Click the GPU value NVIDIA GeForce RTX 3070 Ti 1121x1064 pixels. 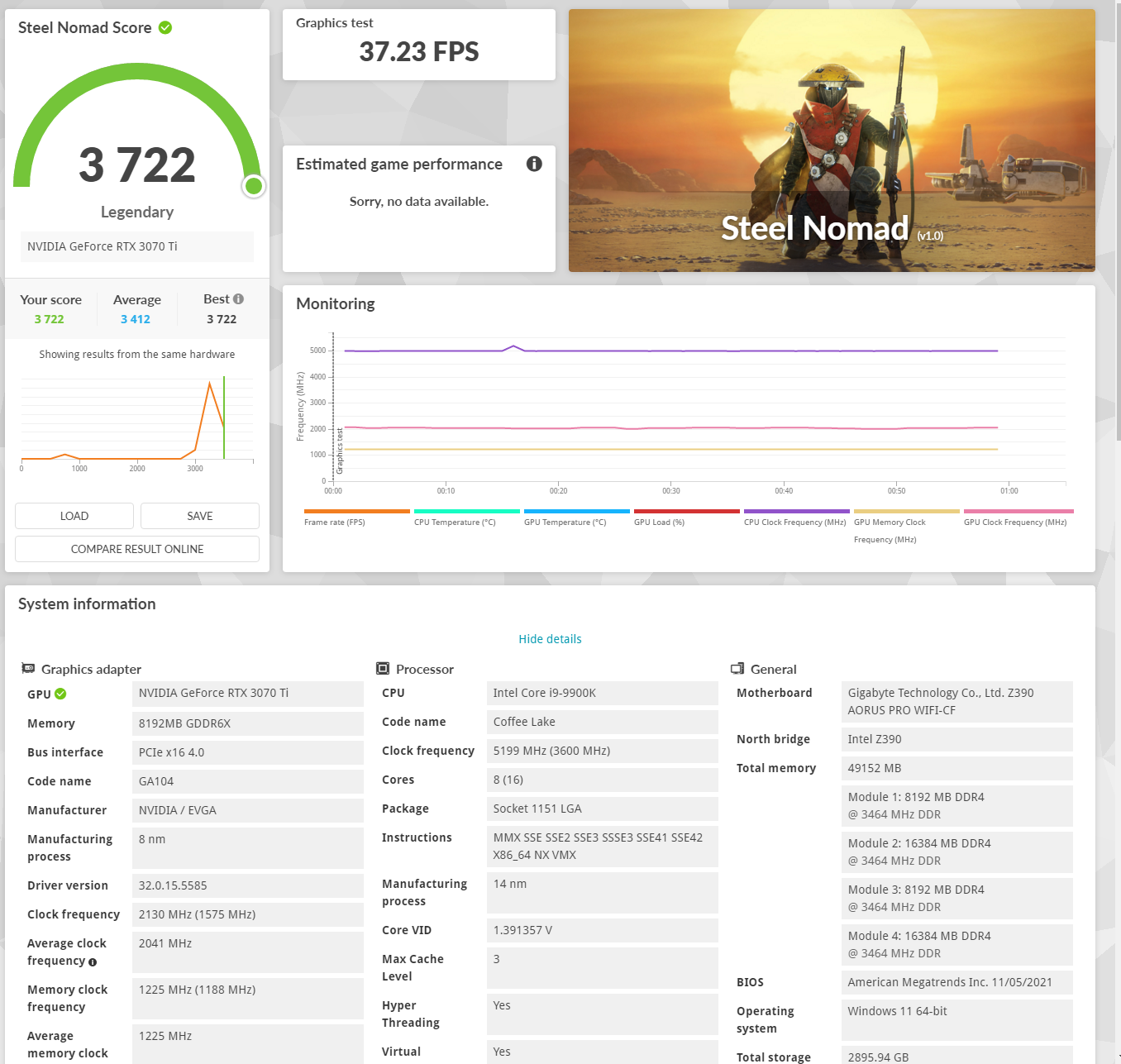pyautogui.click(x=248, y=694)
